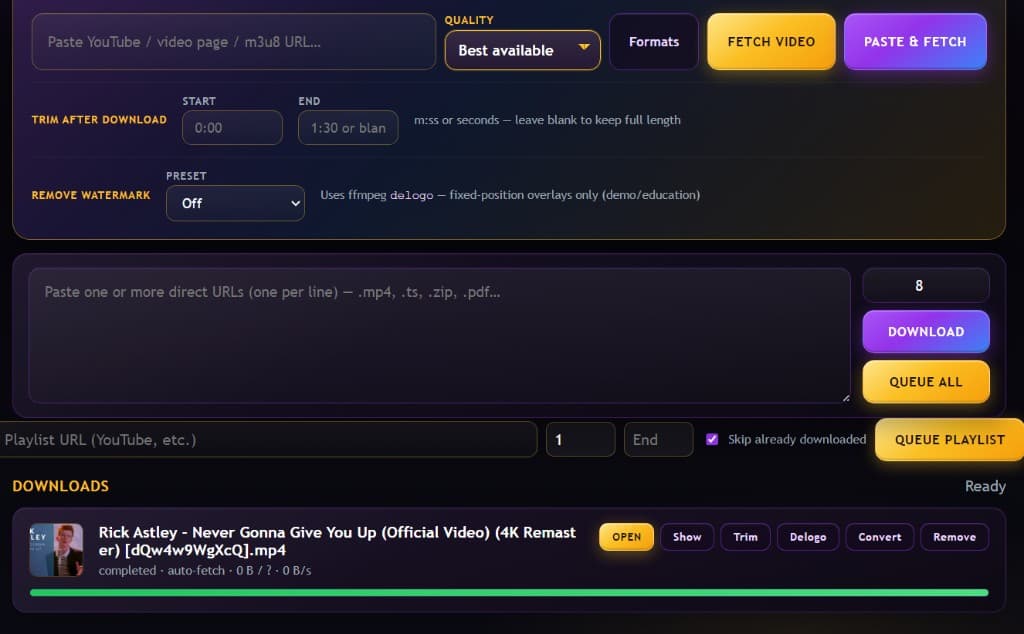Screen dimensions: 1024x634
Task: Click the Rick Astley file name text
Action: tap(337, 541)
